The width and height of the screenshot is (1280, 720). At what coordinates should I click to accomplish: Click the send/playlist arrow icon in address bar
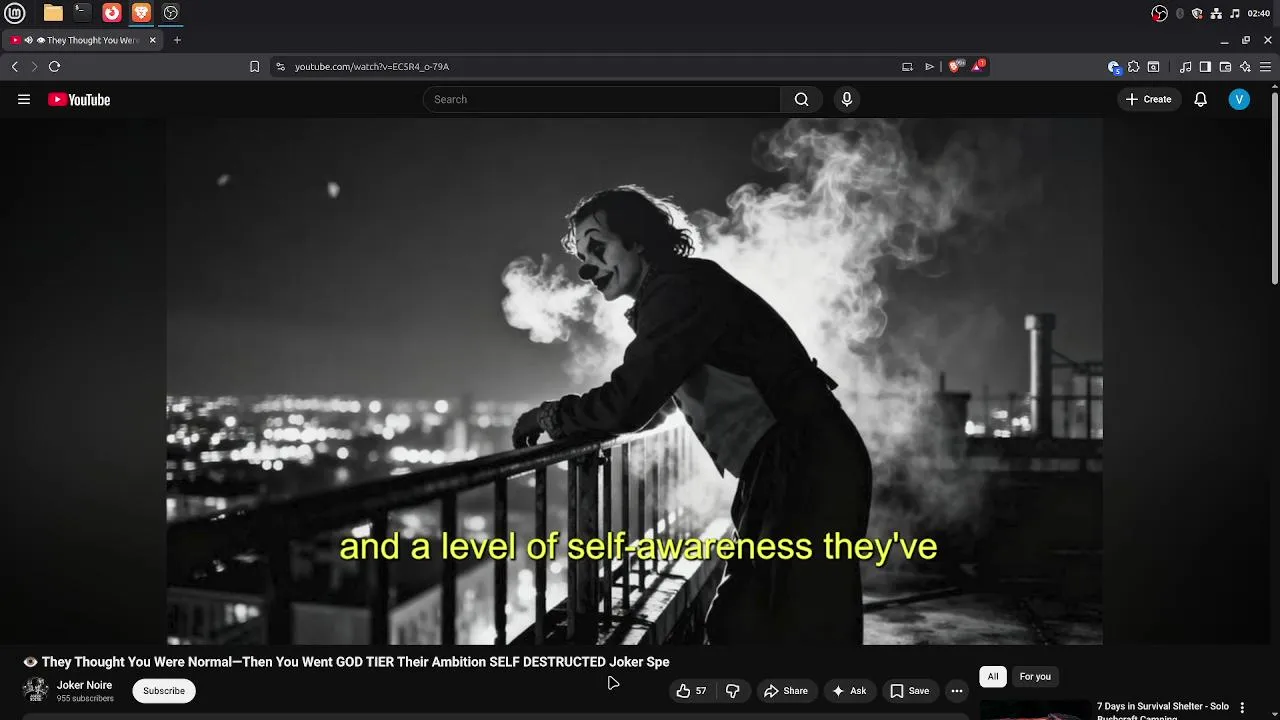tap(929, 66)
